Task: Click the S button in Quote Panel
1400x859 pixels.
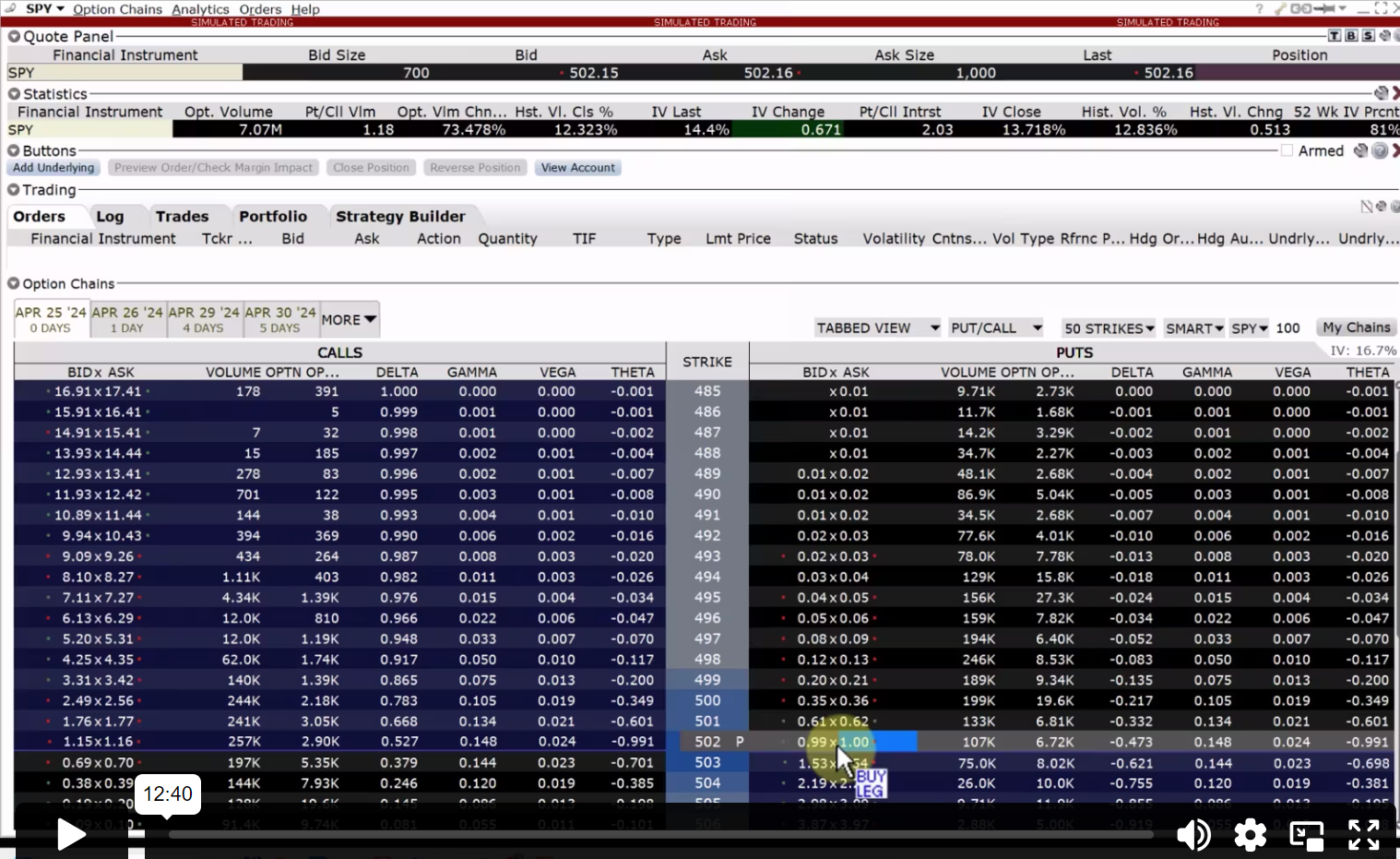Action: [x=1368, y=36]
